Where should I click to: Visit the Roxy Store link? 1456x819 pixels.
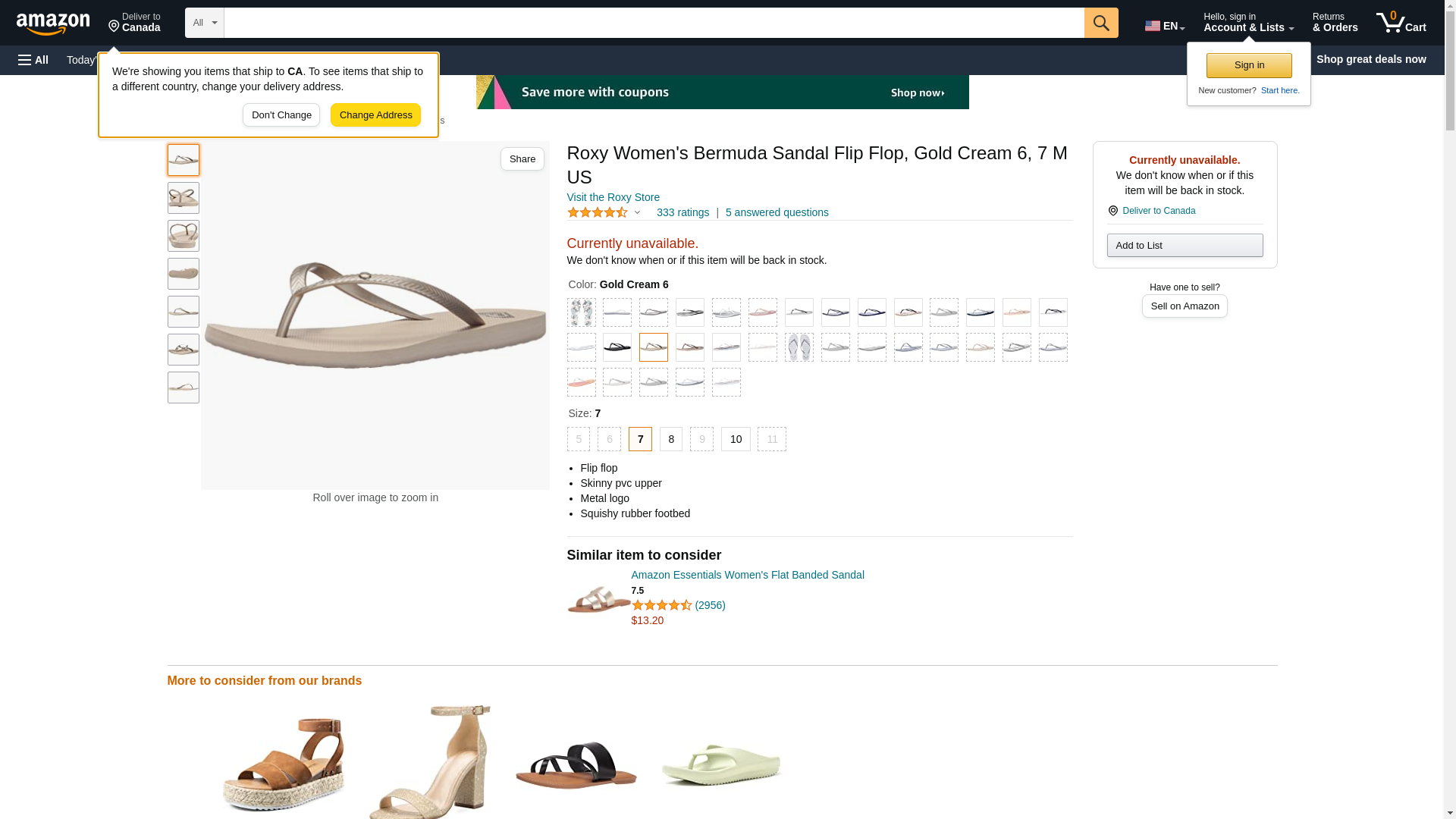point(613,197)
